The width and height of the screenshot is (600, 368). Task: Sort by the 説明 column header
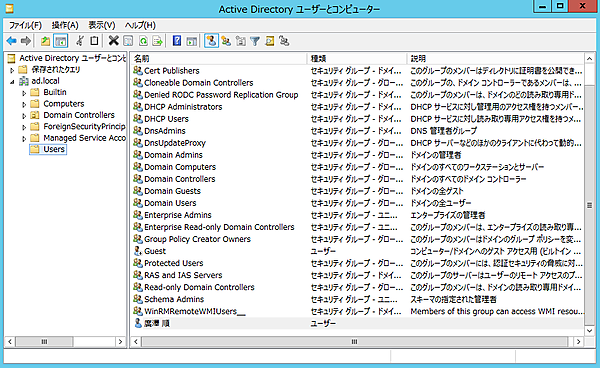[495, 59]
